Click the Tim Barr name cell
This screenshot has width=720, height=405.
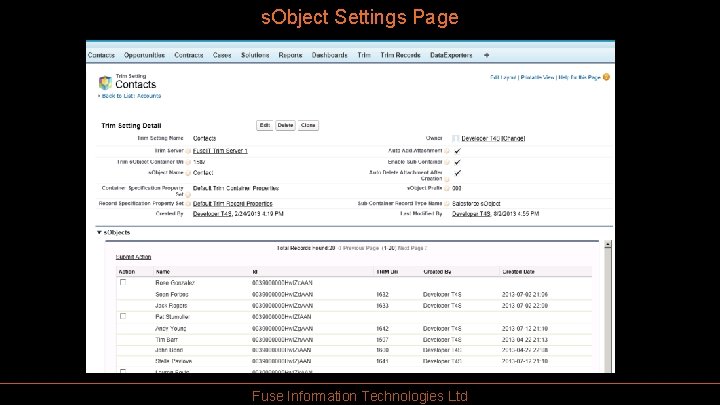pos(166,340)
